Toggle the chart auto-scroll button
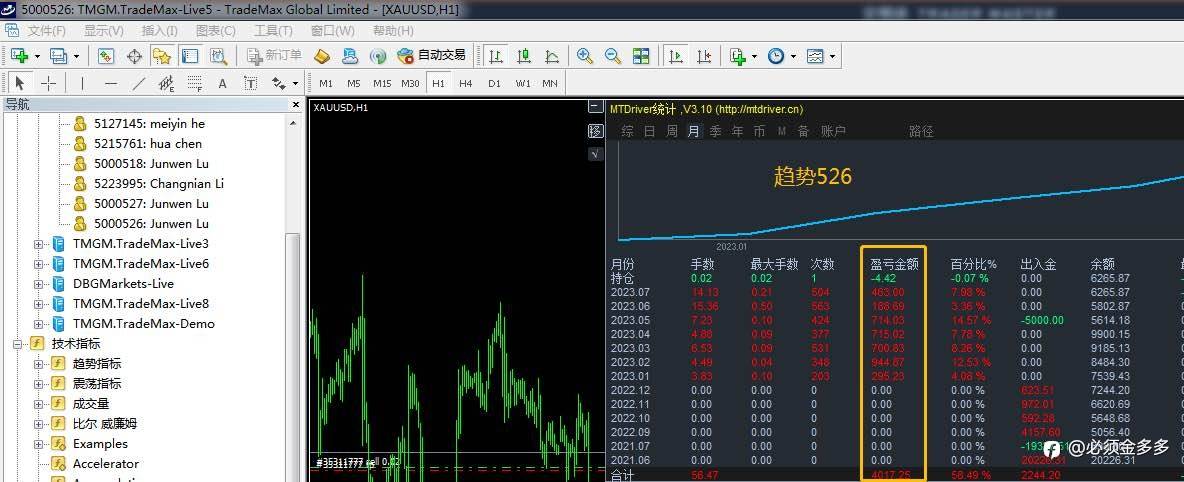Screen dimensions: 1184x482 [676, 56]
